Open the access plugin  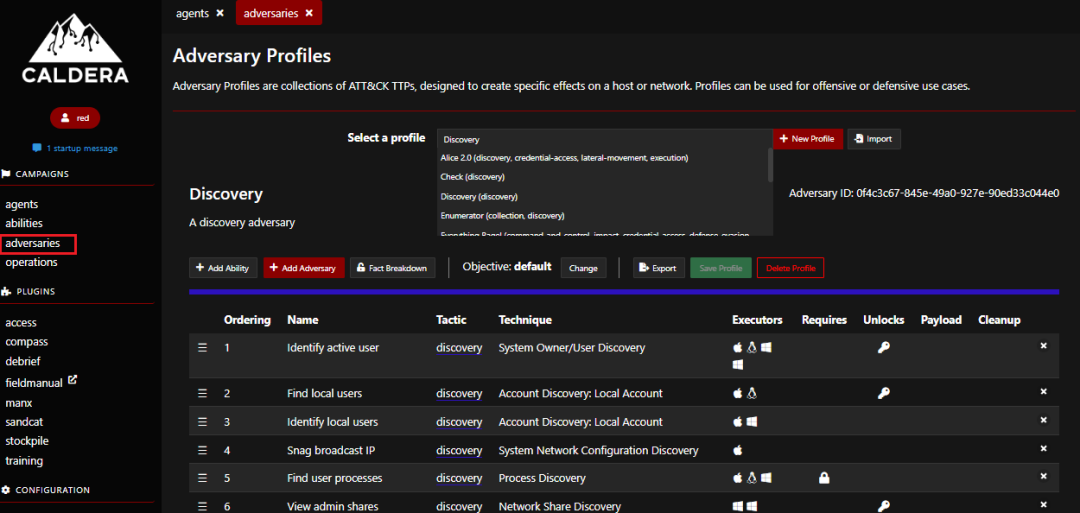21,322
